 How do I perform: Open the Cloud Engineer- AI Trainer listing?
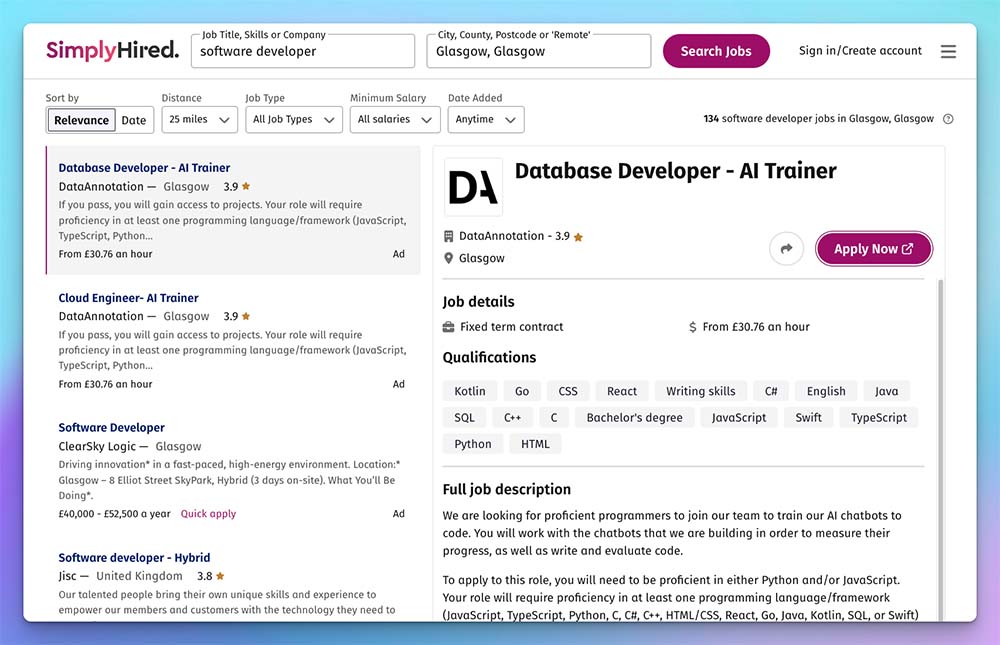128,298
